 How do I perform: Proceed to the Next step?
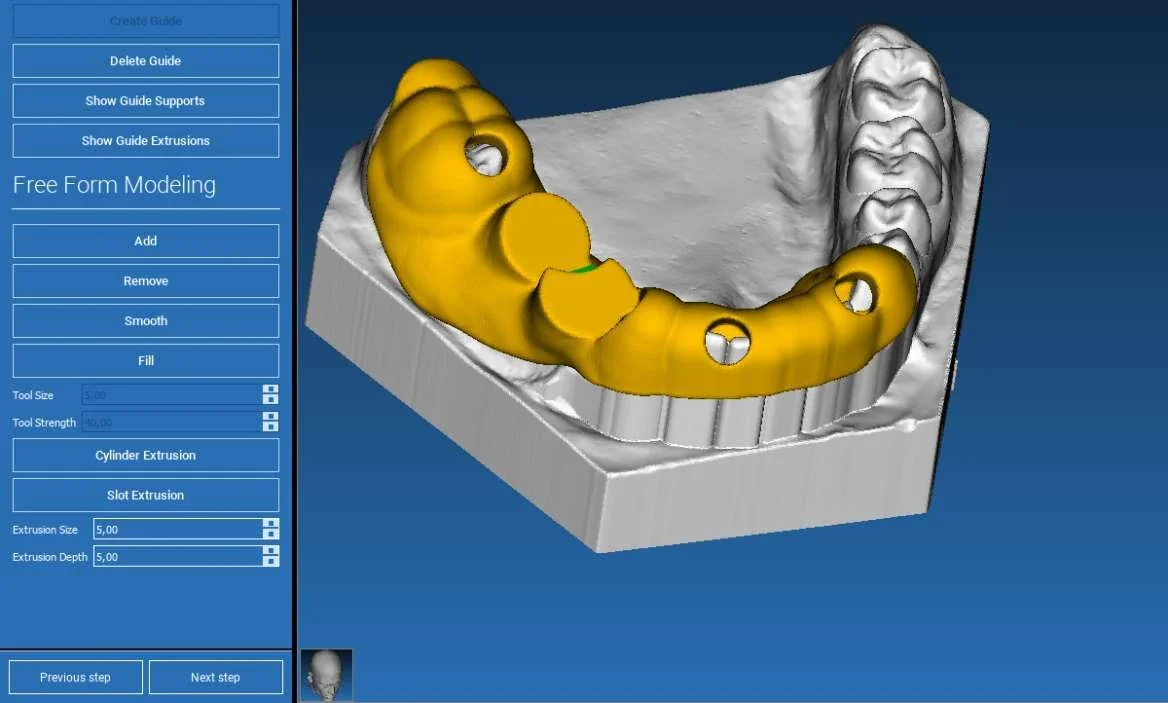tap(215, 677)
